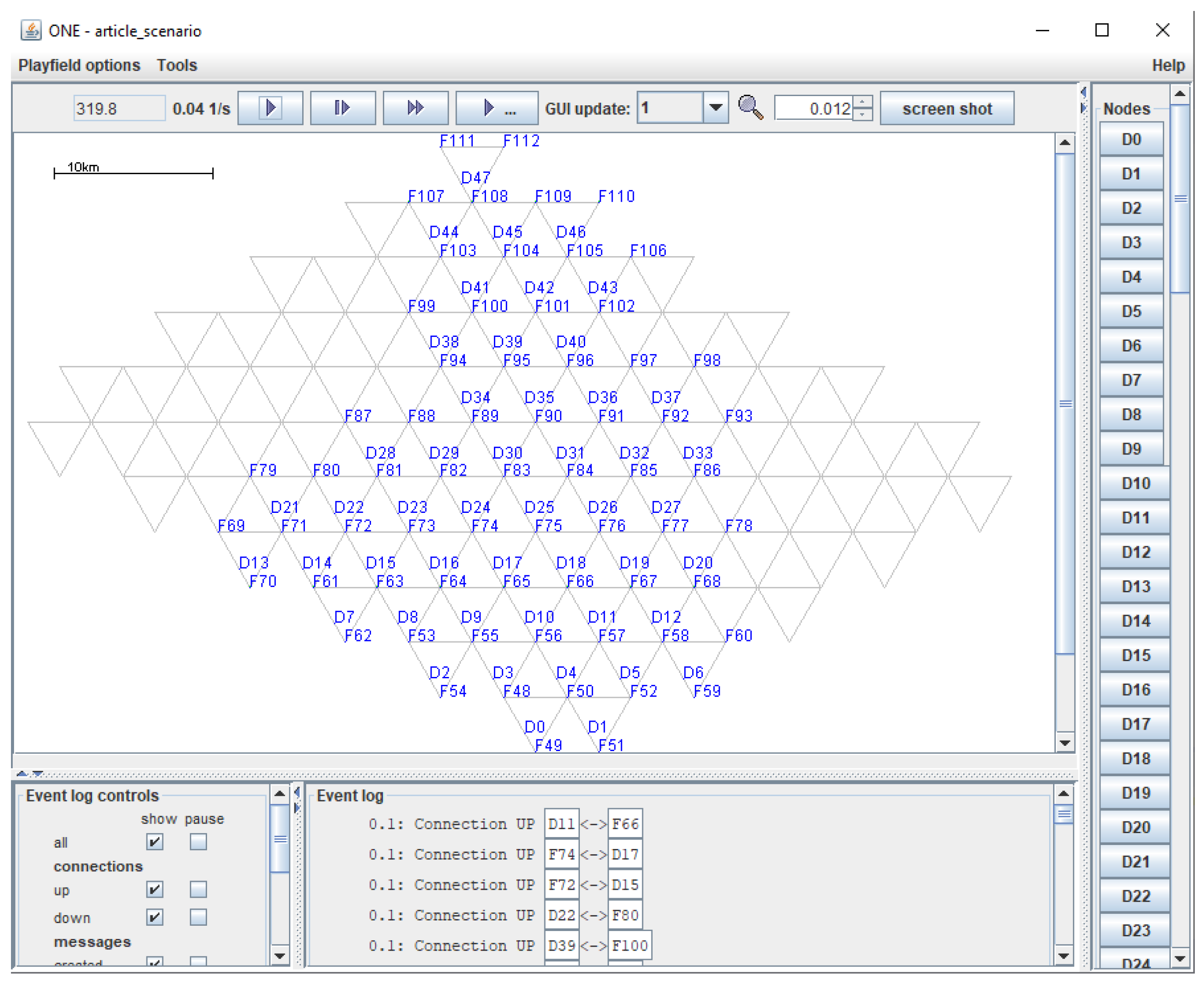
Task: Uncheck the show all events checkbox
Action: (x=154, y=842)
